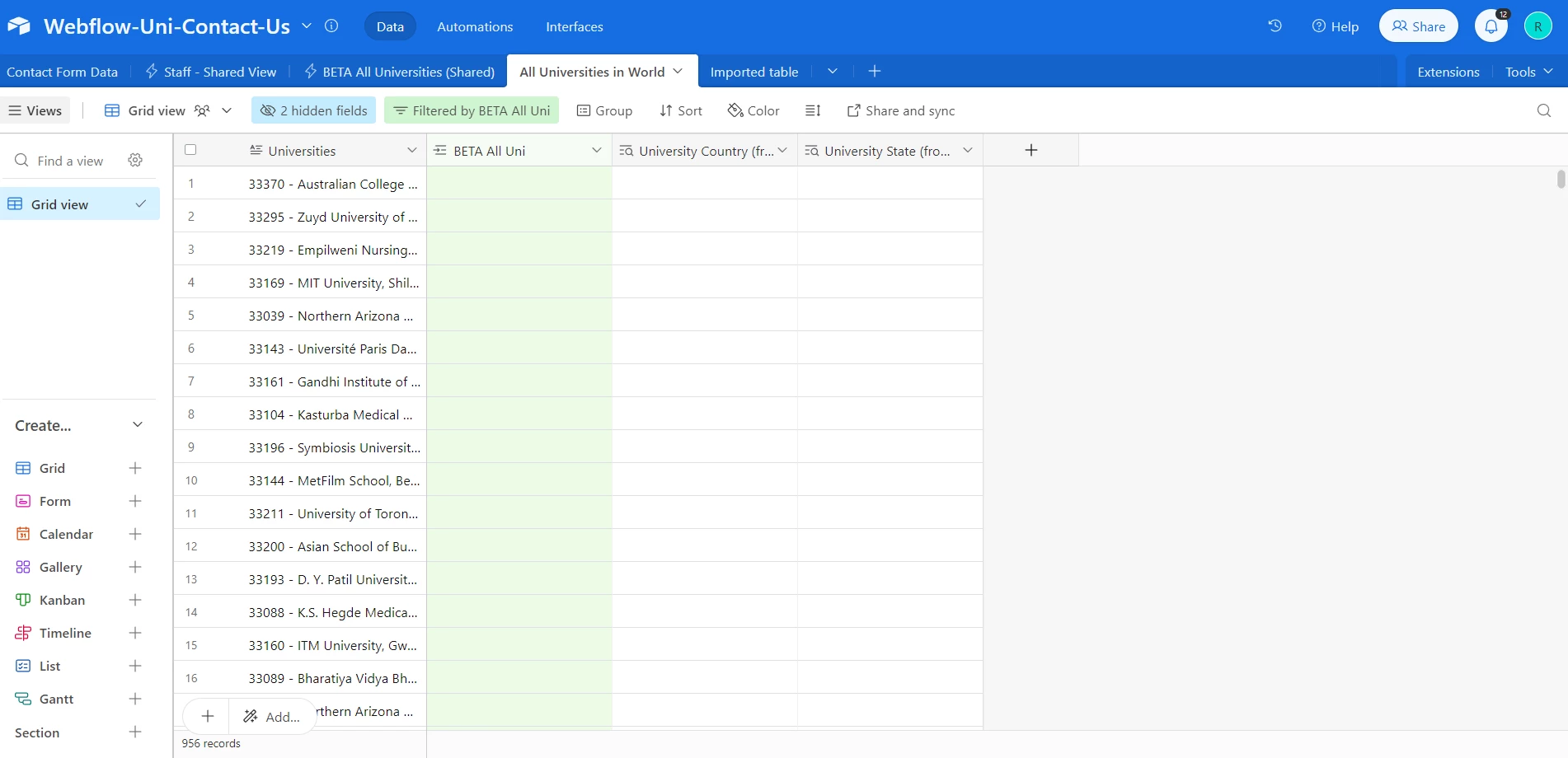Open Filtered by BETA All Uni filter
This screenshot has height=758, width=1568.
tap(472, 110)
